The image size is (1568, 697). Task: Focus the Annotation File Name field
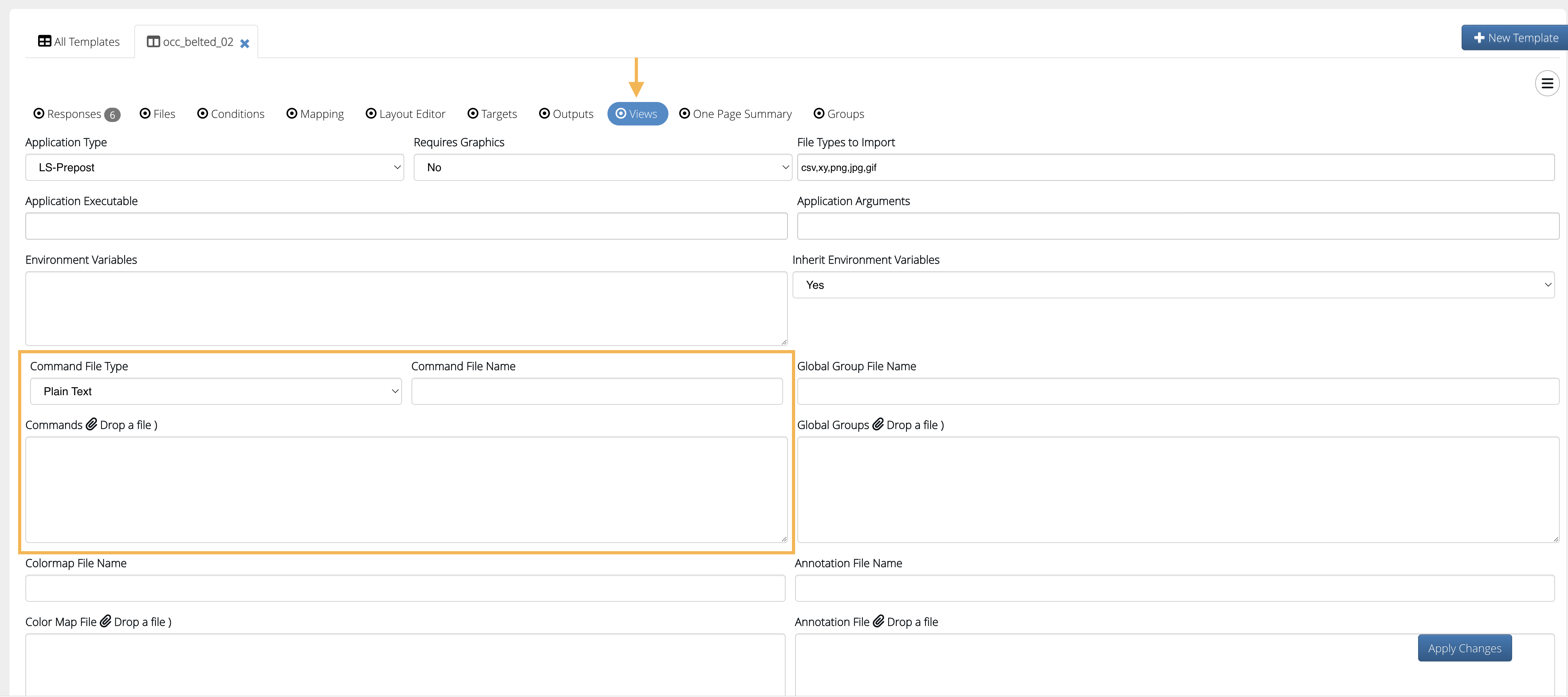(x=1174, y=588)
